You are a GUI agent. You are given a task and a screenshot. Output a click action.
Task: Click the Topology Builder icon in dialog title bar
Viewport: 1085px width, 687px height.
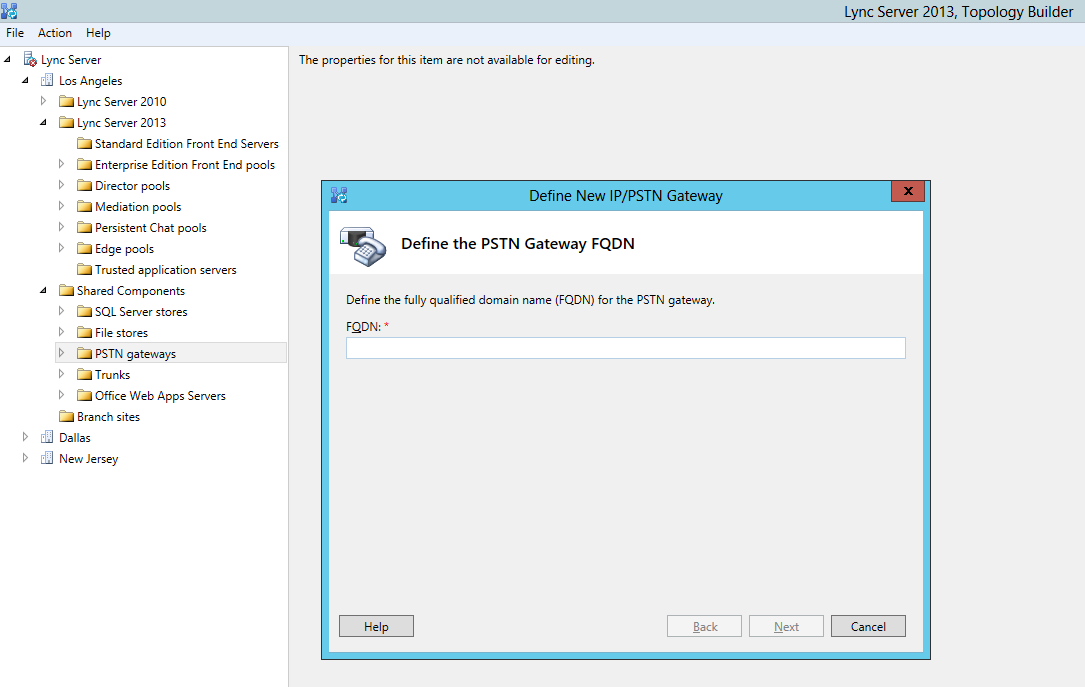point(339,195)
